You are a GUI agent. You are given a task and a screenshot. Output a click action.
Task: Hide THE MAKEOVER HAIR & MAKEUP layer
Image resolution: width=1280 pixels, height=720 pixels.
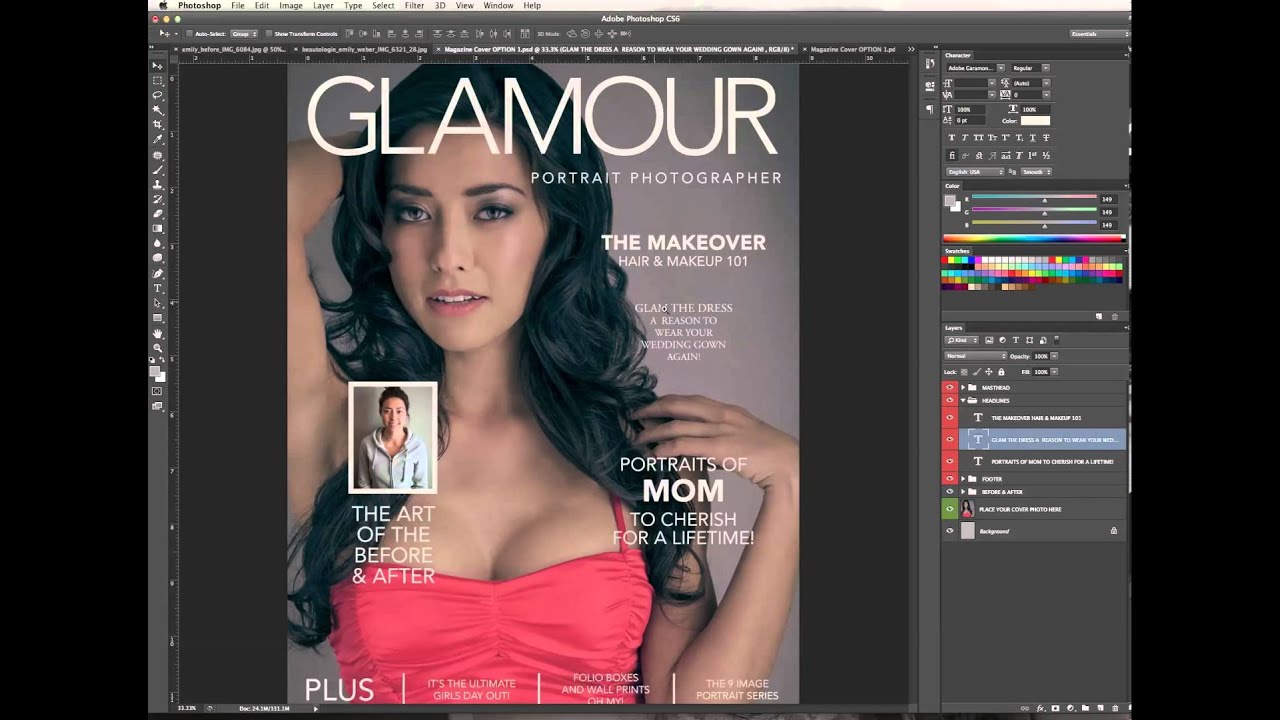point(950,418)
